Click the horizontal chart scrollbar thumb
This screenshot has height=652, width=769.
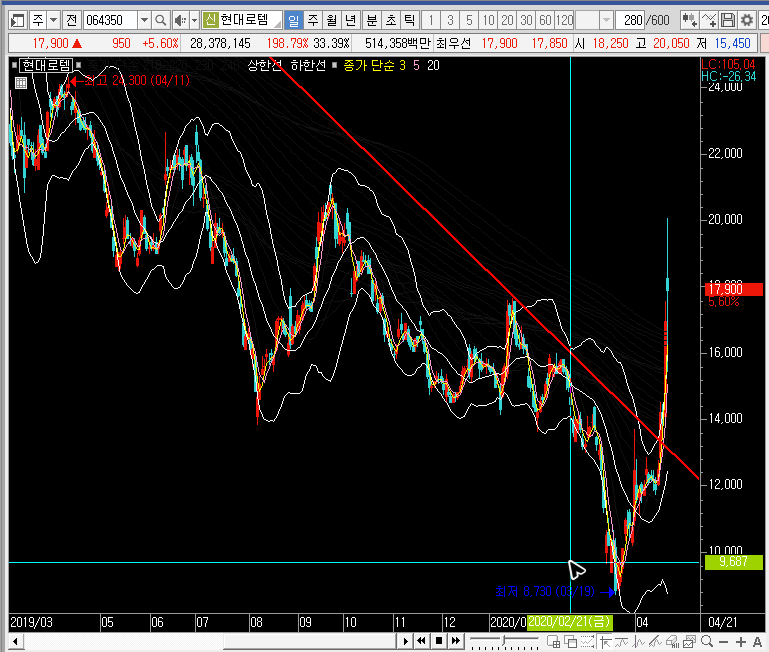point(310,641)
